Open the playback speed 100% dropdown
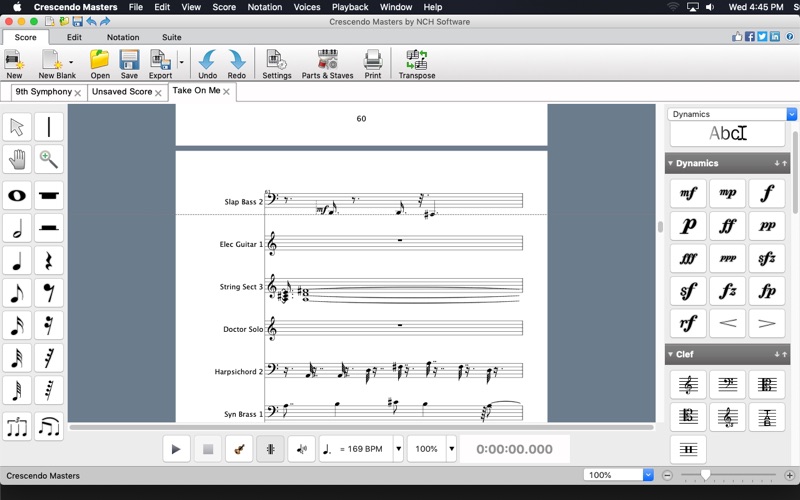 point(452,449)
